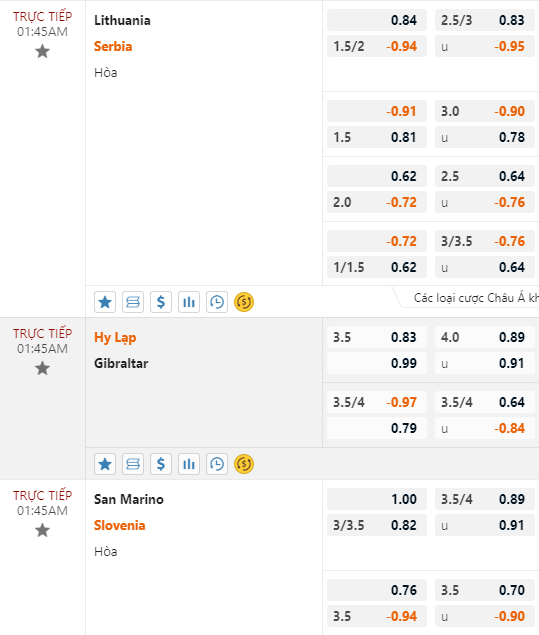Viewport: 539px width, 635px height.
Task: Click the dollar icon in Lithuania match toolbar
Action: tap(161, 302)
